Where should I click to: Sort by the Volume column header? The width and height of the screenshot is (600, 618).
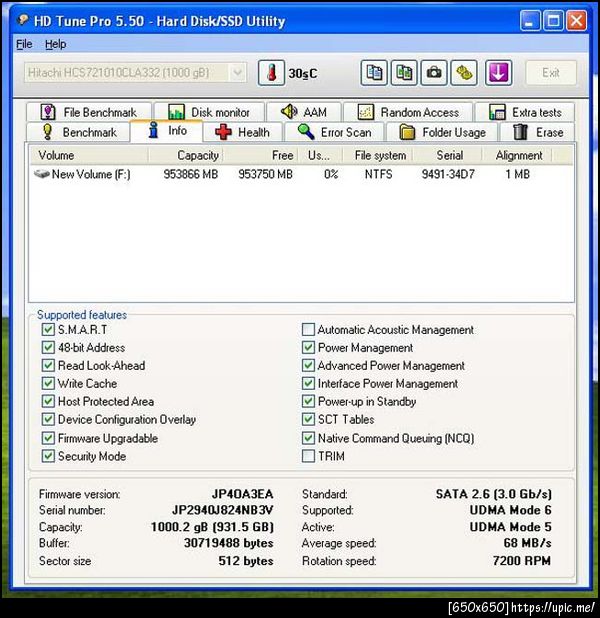click(x=89, y=155)
